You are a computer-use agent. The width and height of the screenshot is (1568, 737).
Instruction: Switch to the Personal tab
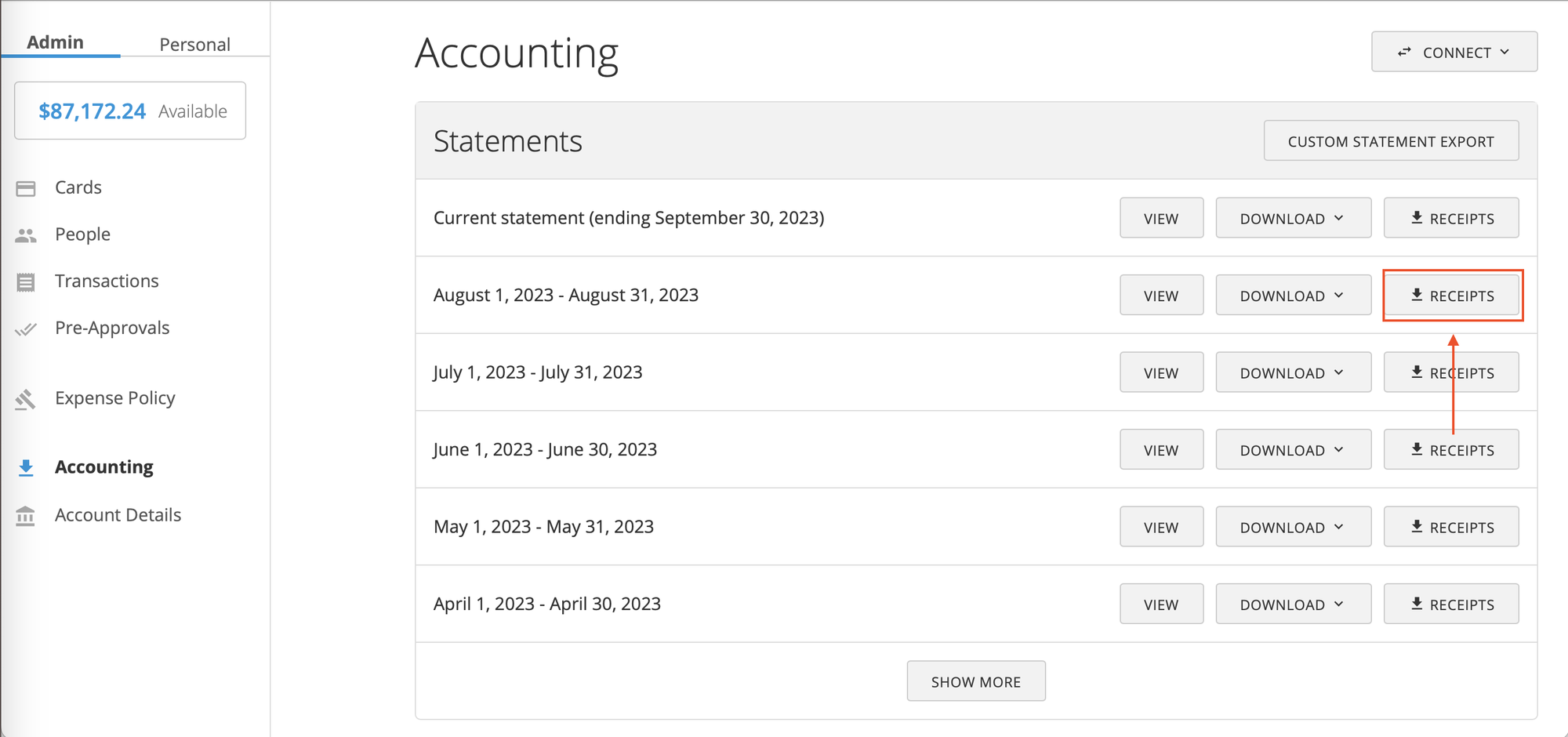(194, 44)
